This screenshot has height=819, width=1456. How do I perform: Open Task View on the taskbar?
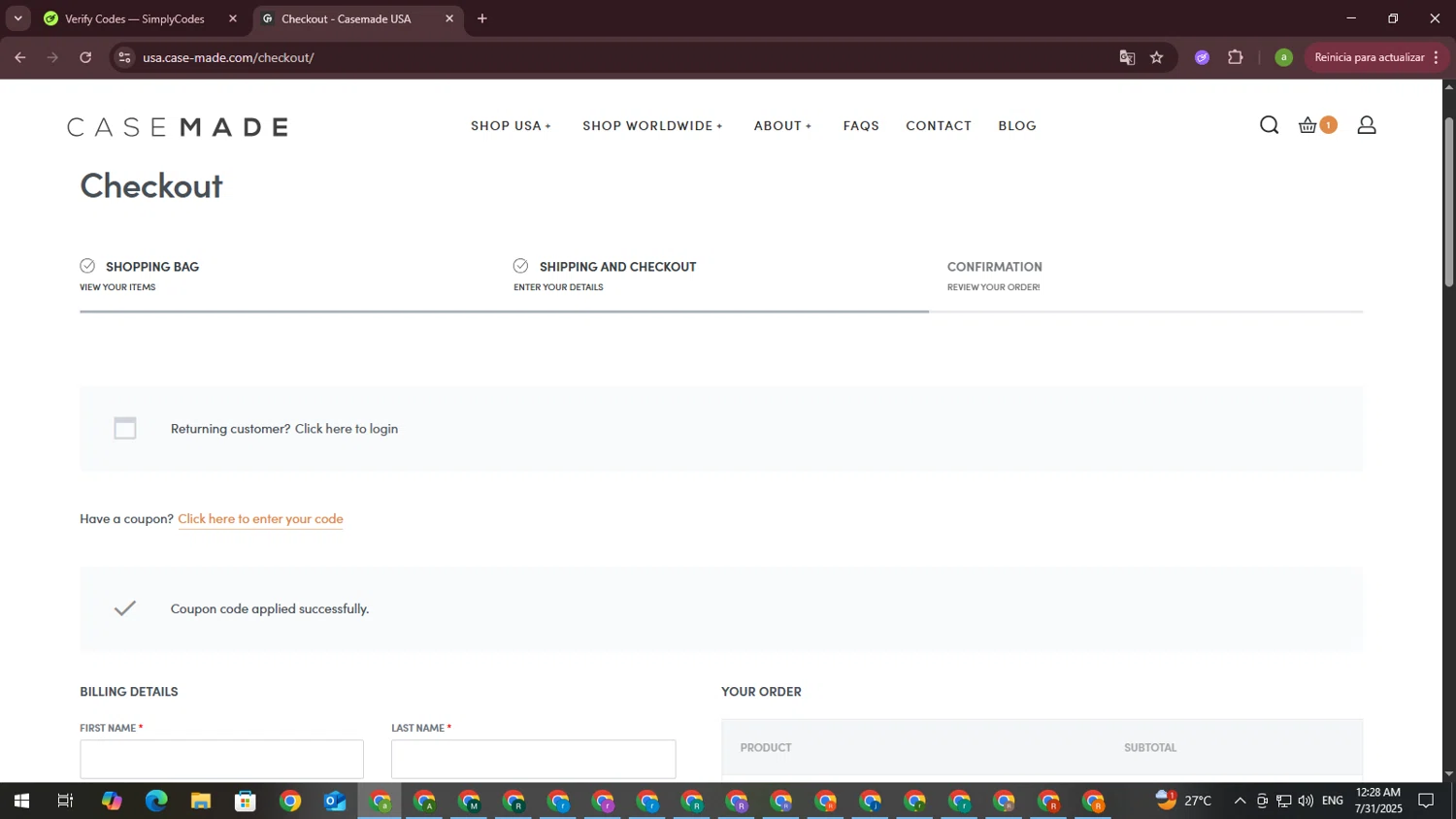66,801
